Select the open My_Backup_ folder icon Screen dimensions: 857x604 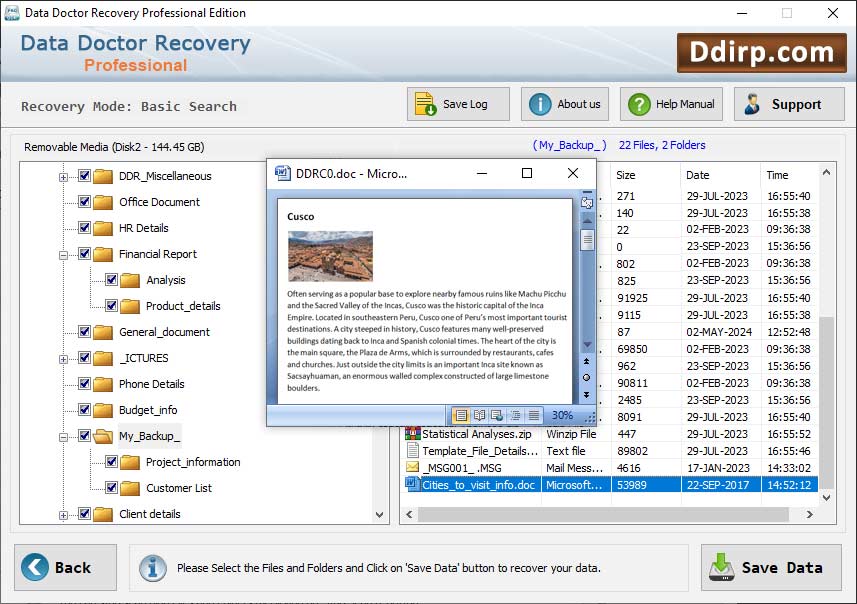(x=103, y=436)
